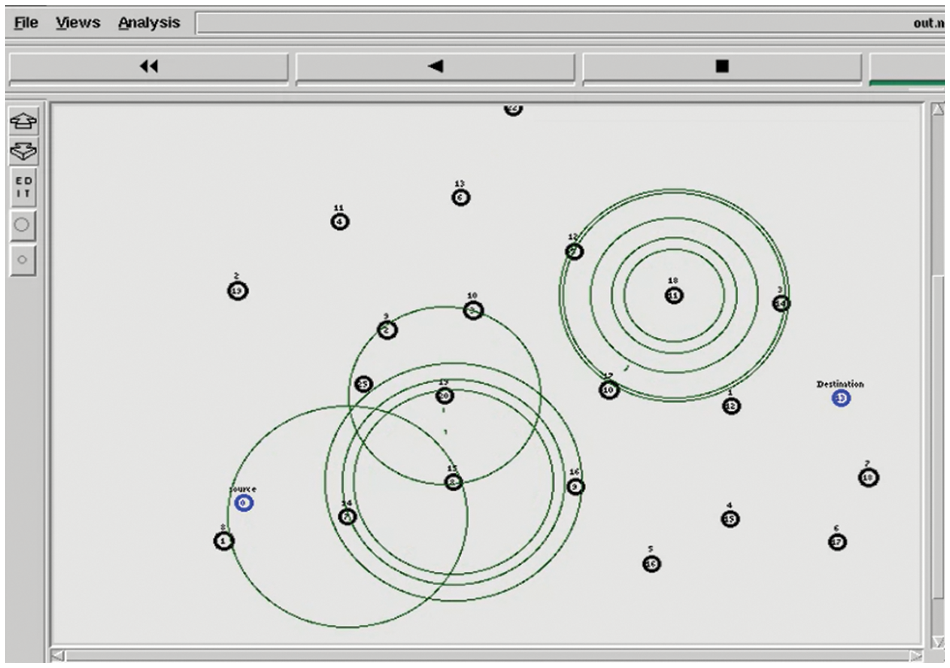Select the small circle node tool

coord(22,260)
